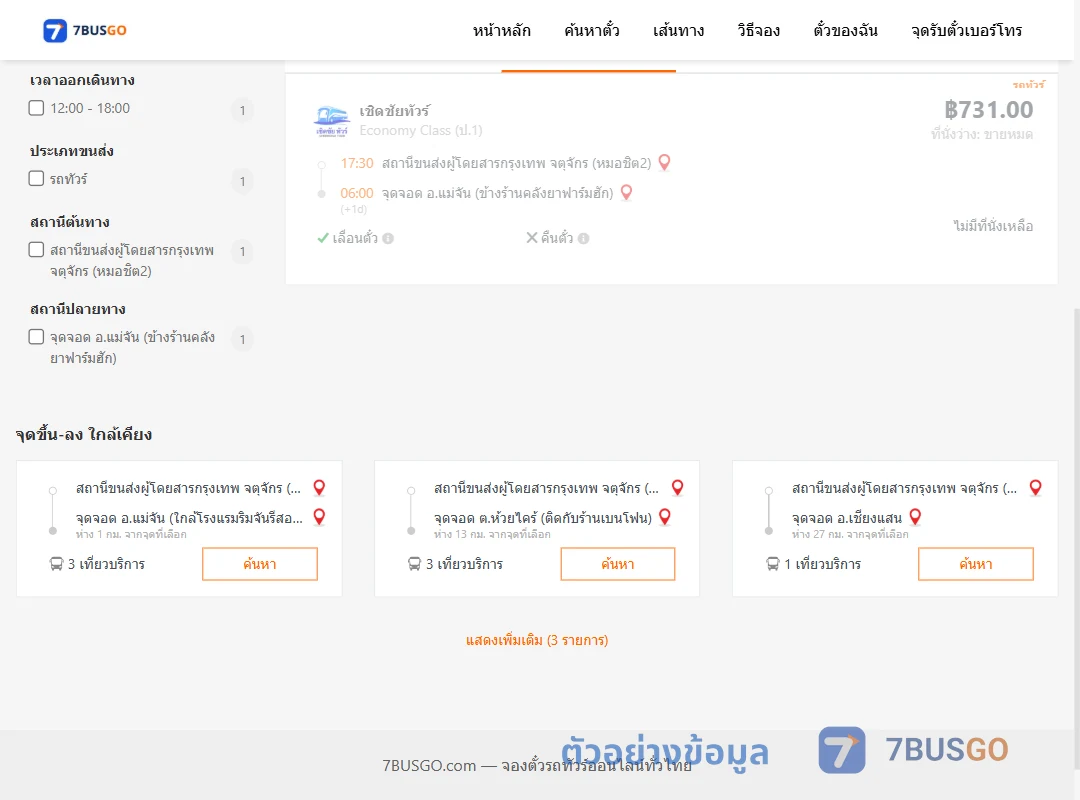Open origin map pin in ต.ห้วยไคร้ card
Image resolution: width=1080 pixels, height=800 pixels.
coord(678,488)
